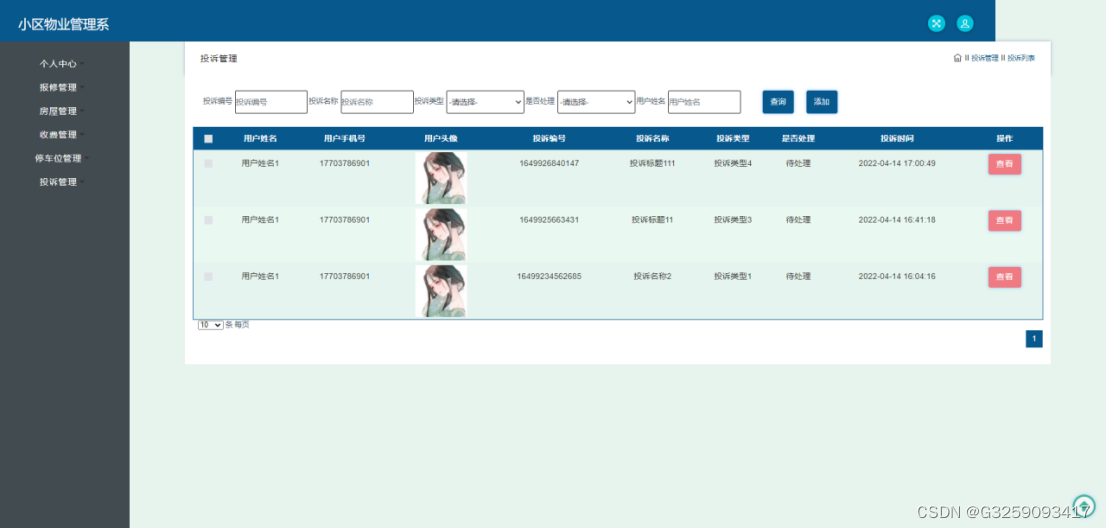Click 查看 for complaint 投诉标题11
This screenshot has height=528, width=1106.
[1004, 221]
